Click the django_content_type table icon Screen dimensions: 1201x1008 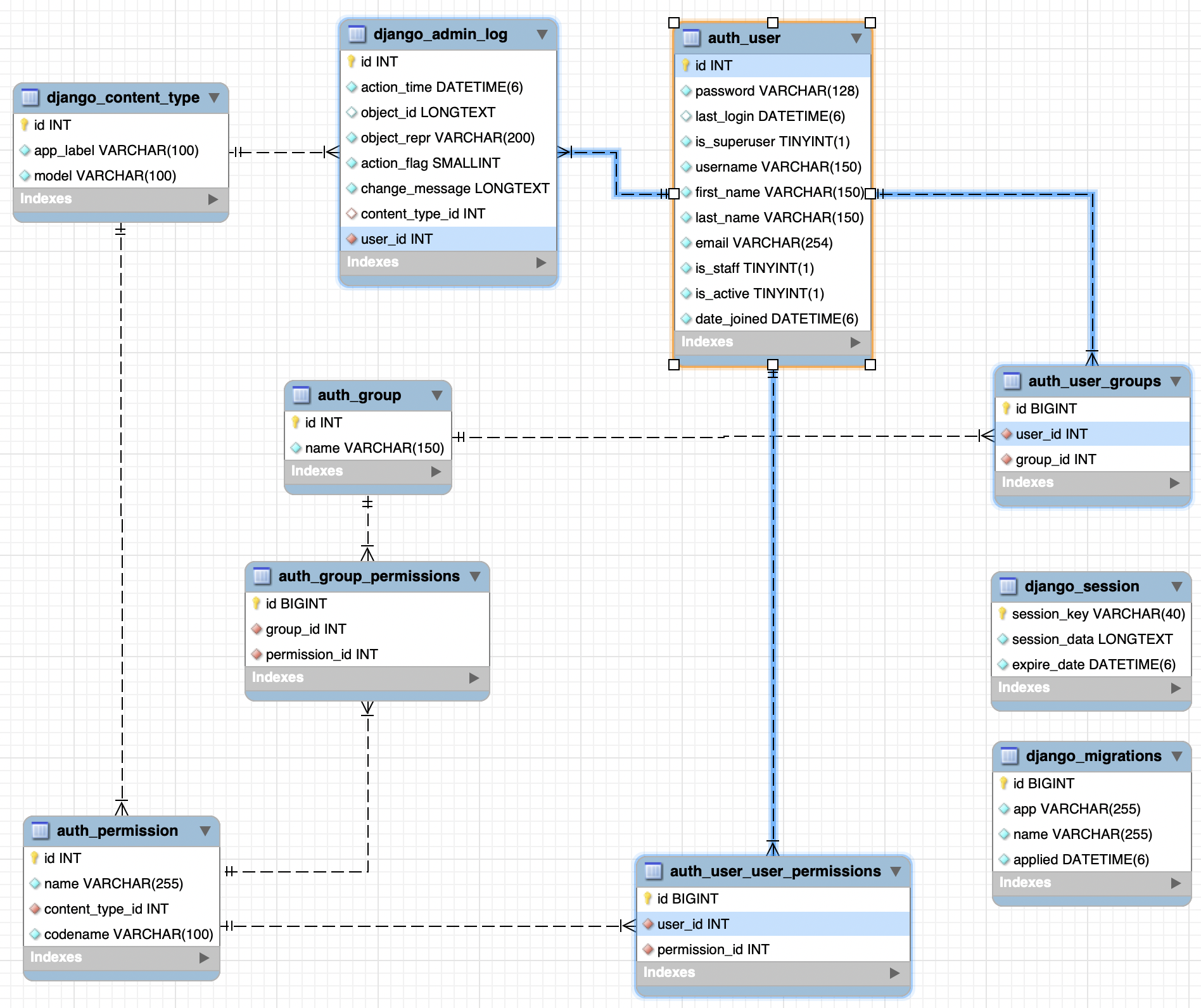30,98
